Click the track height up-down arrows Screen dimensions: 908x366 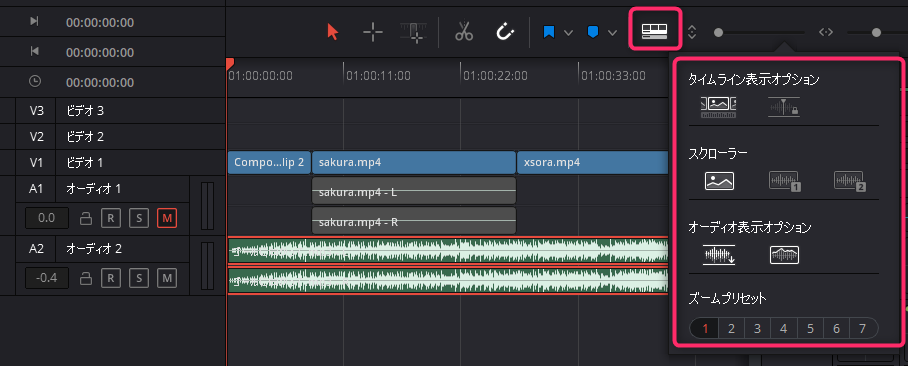[x=691, y=32]
